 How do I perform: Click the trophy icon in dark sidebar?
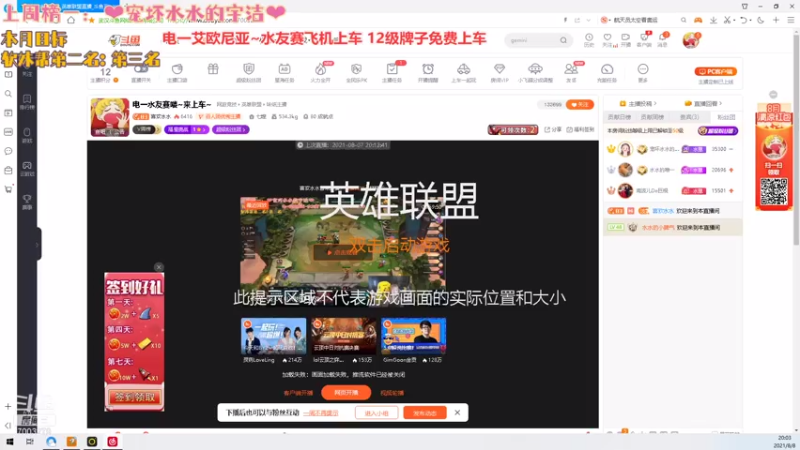[27, 202]
